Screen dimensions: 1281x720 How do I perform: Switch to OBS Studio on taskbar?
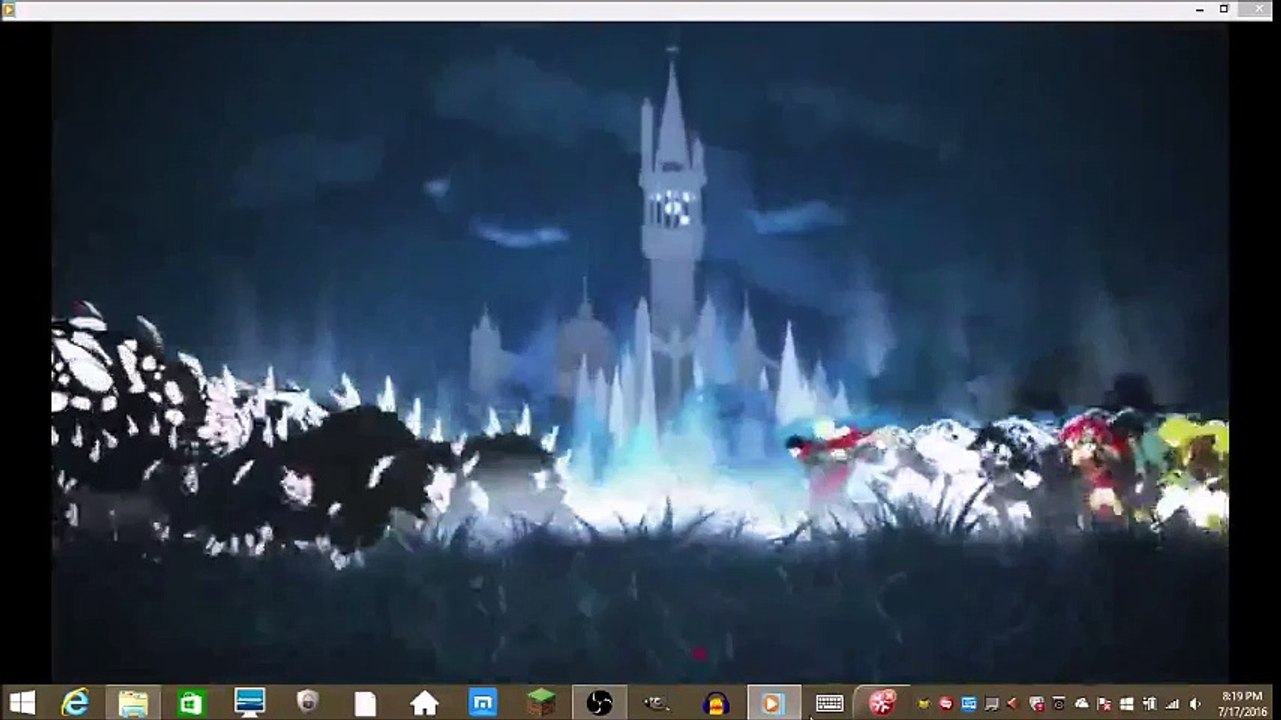(x=599, y=703)
